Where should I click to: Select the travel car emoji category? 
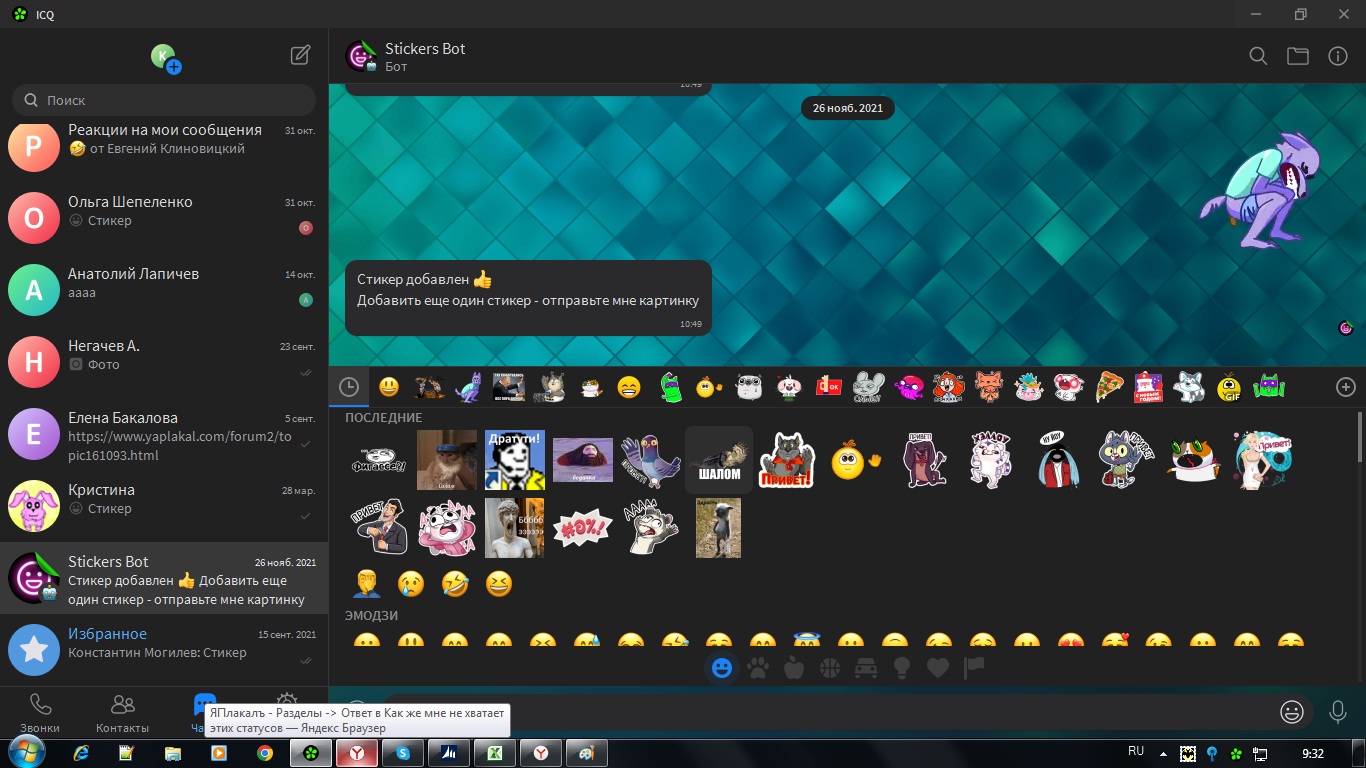click(866, 667)
